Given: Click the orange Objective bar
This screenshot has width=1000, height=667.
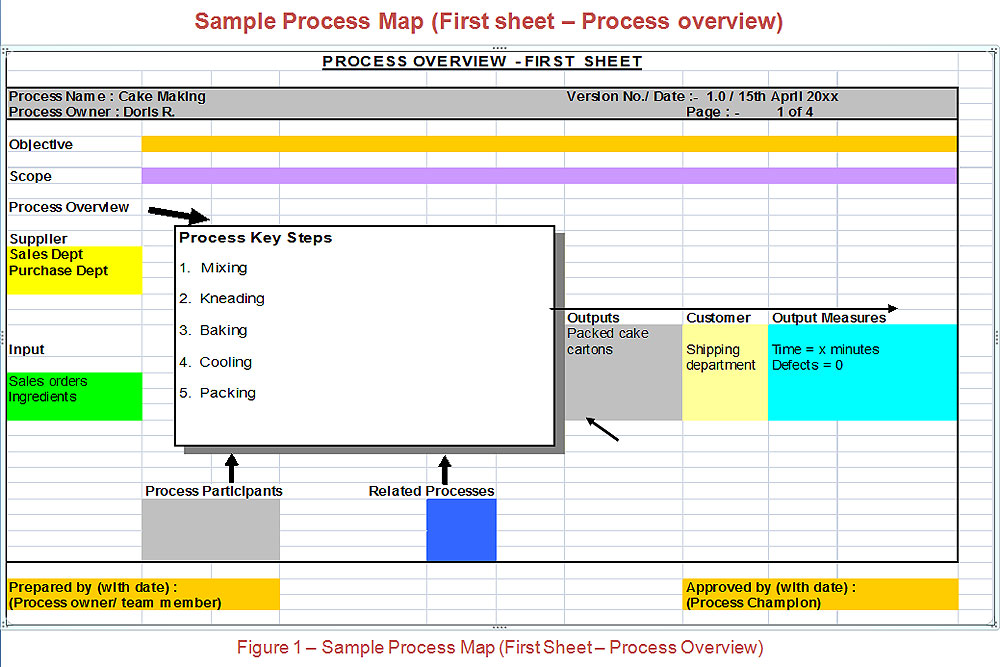Looking at the screenshot, I should [x=548, y=144].
